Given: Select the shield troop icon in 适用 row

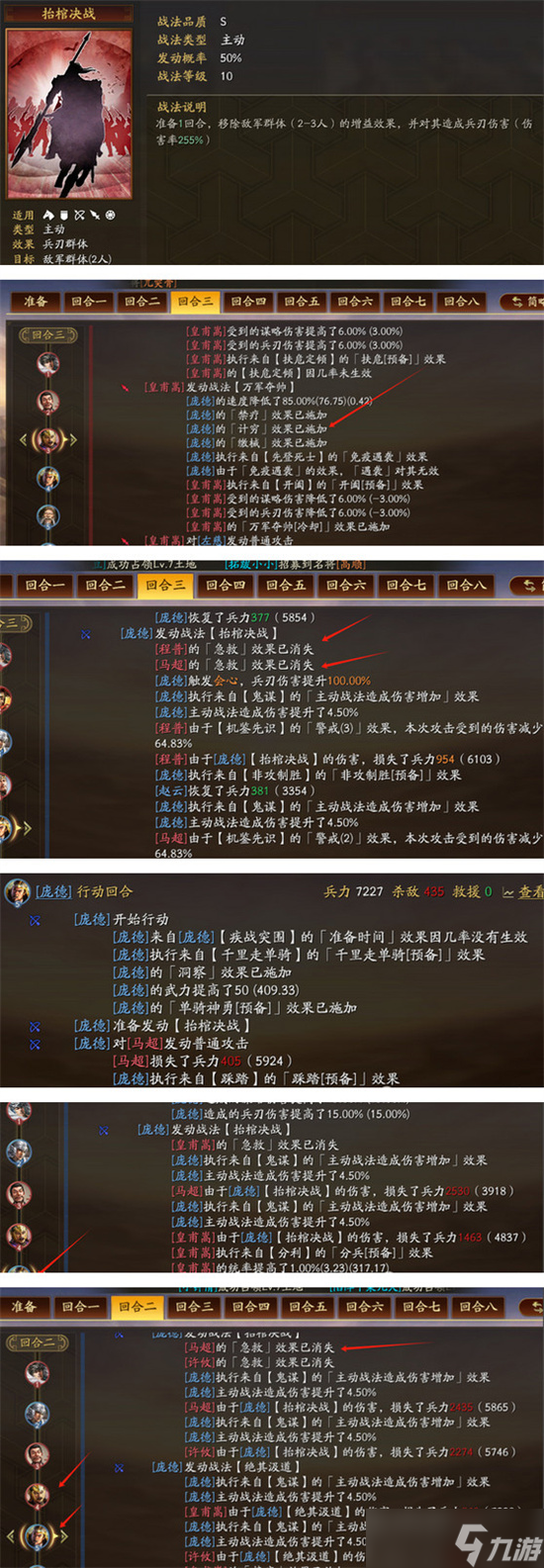Looking at the screenshot, I should coord(64,215).
